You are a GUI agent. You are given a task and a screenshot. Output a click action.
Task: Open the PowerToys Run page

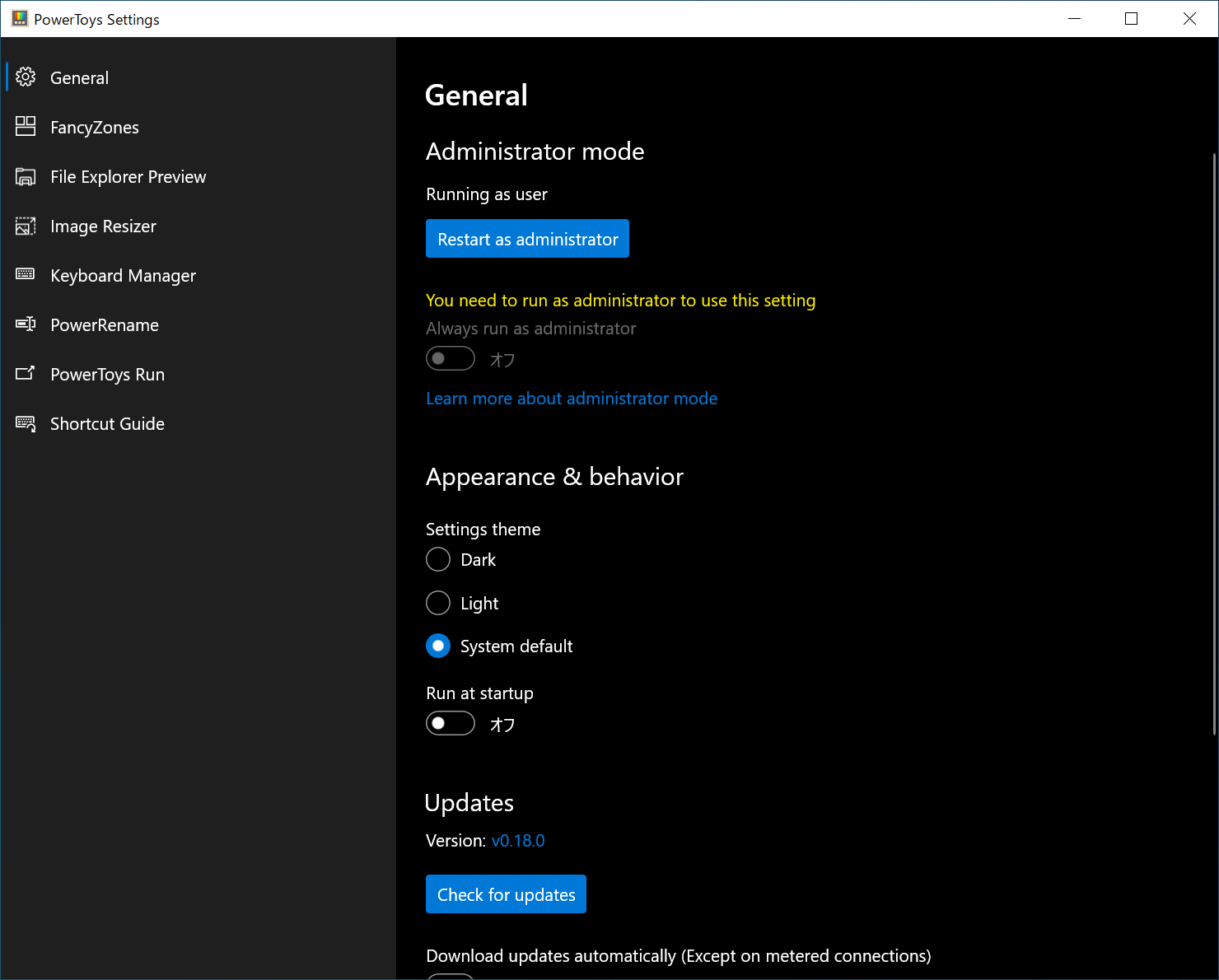198,374
